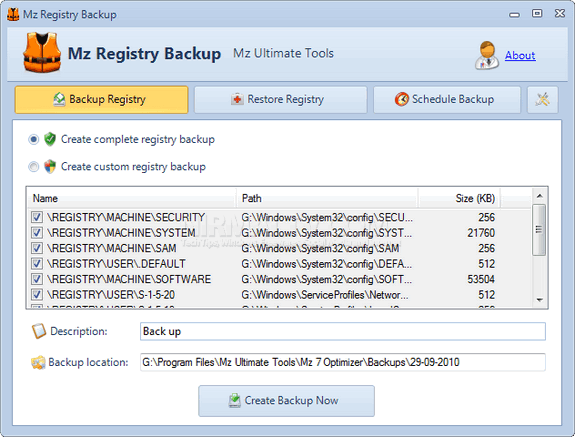Click the size value 53504
The height and width of the screenshot is (437, 575).
click(481, 279)
